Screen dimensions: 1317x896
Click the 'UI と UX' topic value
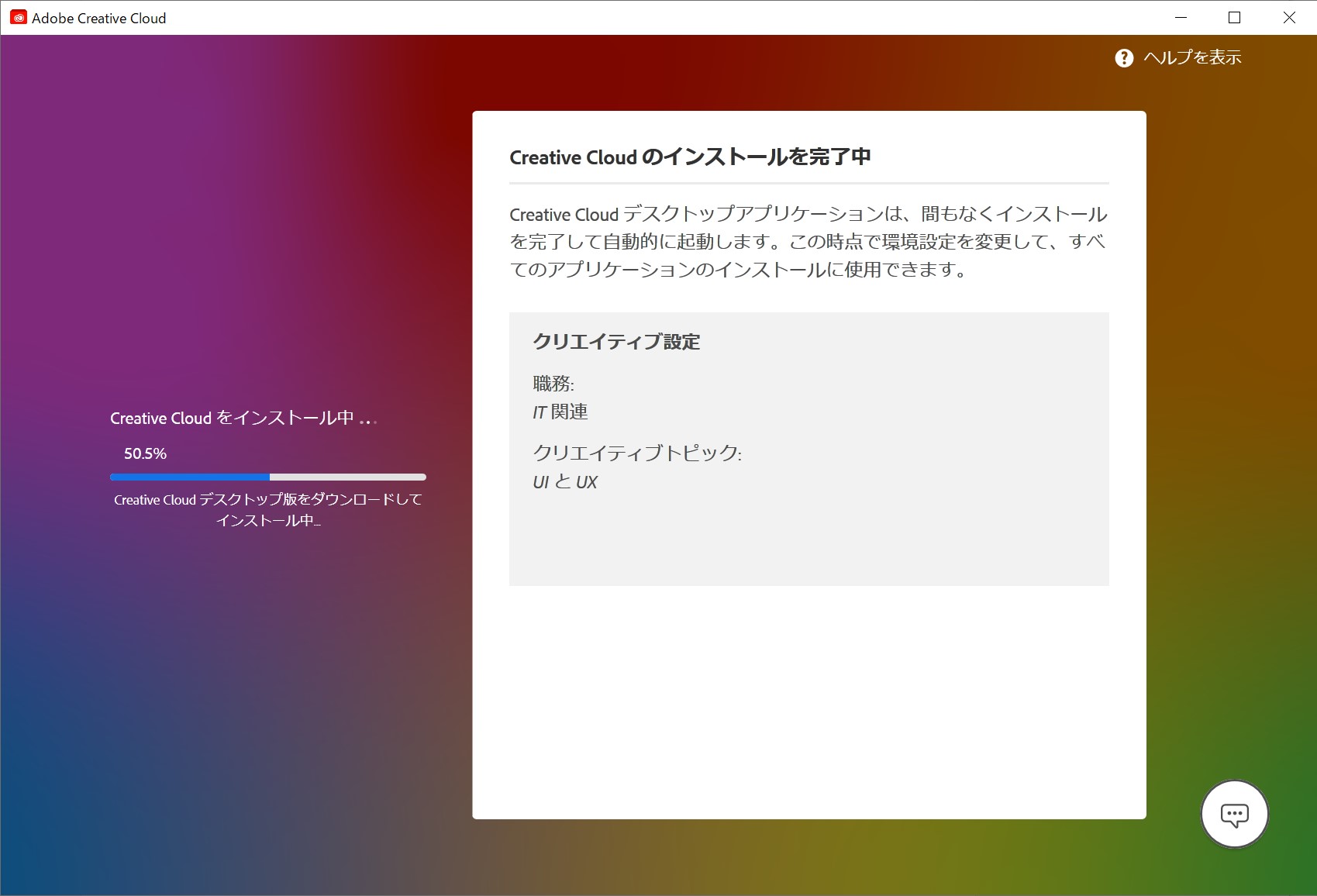(564, 482)
